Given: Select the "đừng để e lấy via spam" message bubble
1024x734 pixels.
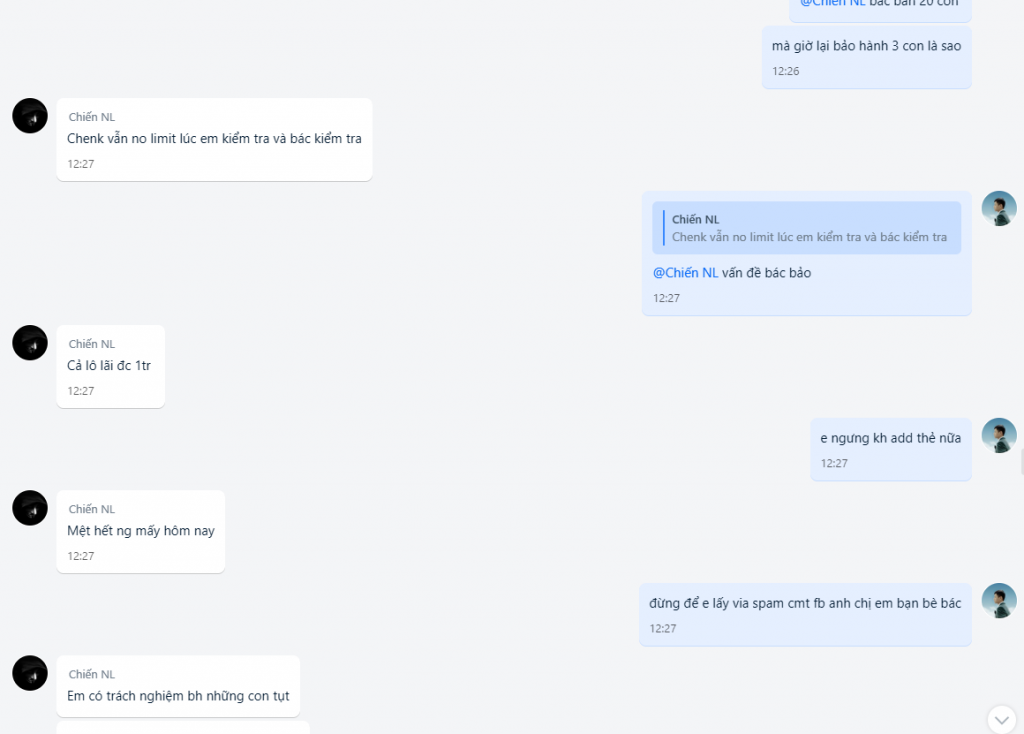Looking at the screenshot, I should [805, 614].
